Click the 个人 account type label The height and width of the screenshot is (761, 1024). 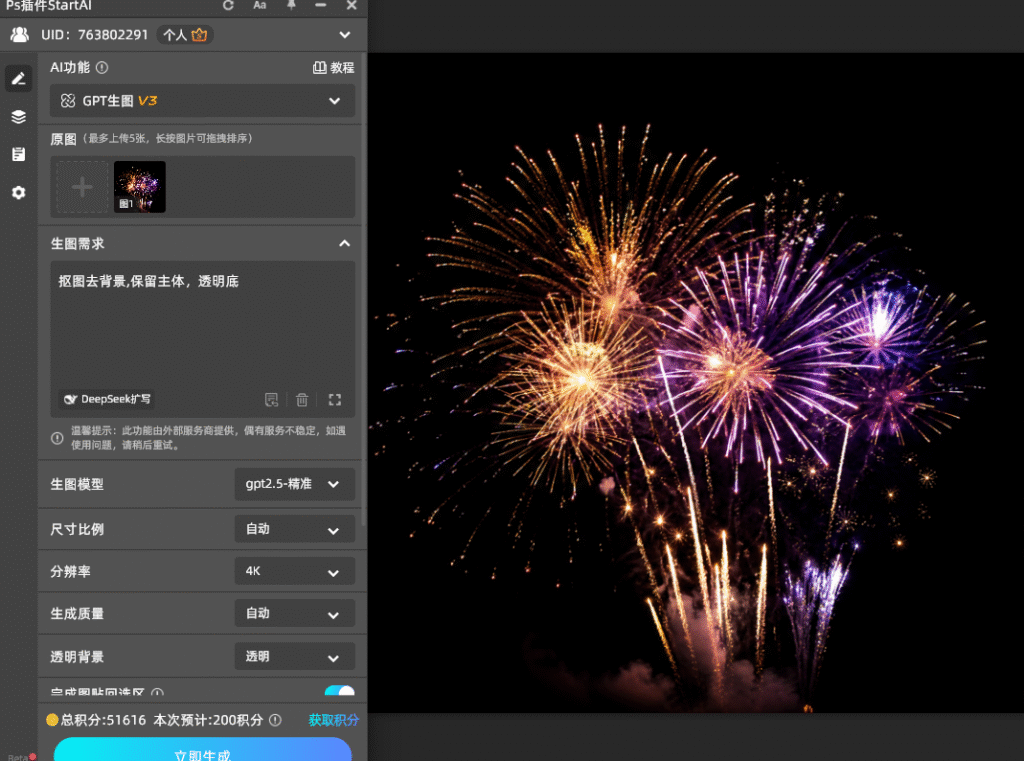(x=174, y=35)
